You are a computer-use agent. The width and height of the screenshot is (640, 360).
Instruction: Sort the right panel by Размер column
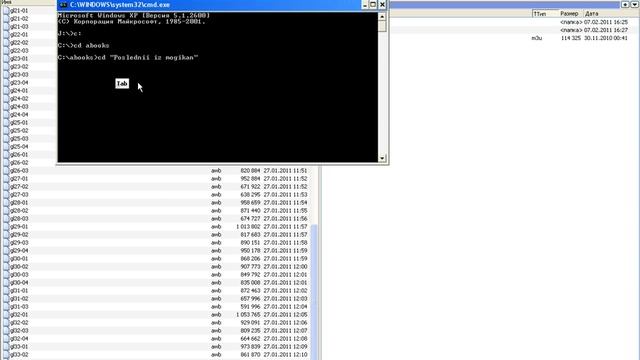(x=570, y=13)
